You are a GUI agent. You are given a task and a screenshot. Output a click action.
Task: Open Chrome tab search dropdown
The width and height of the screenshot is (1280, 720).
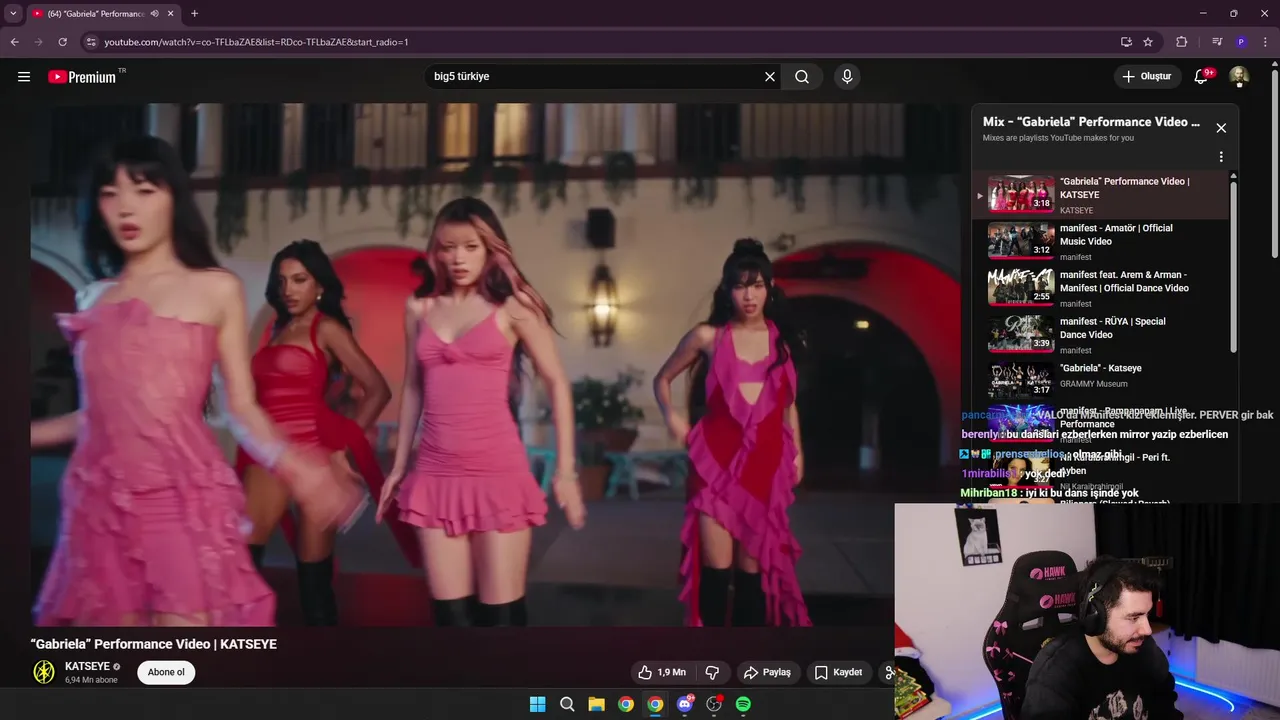pos(13,14)
